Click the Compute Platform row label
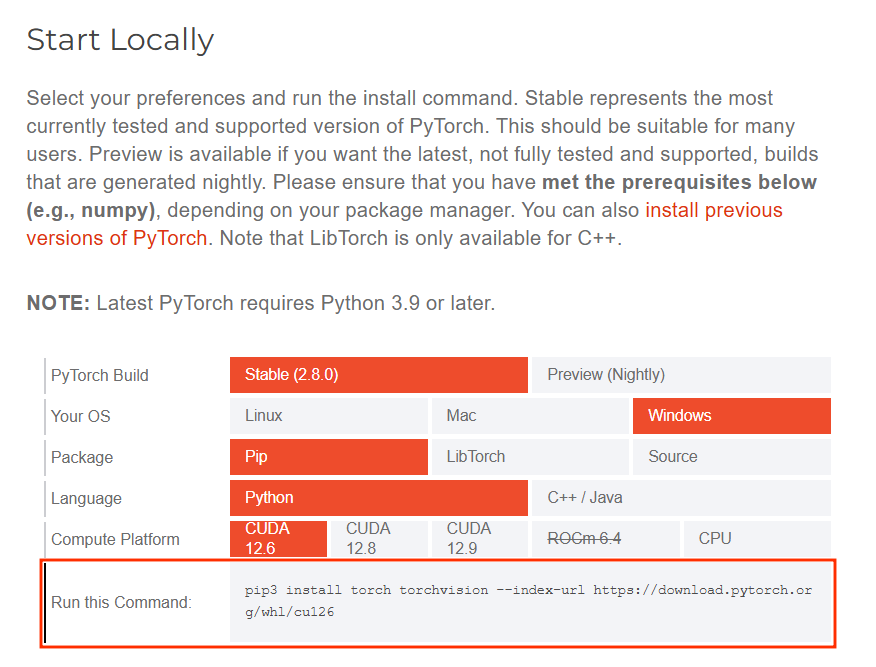 pyautogui.click(x=115, y=540)
